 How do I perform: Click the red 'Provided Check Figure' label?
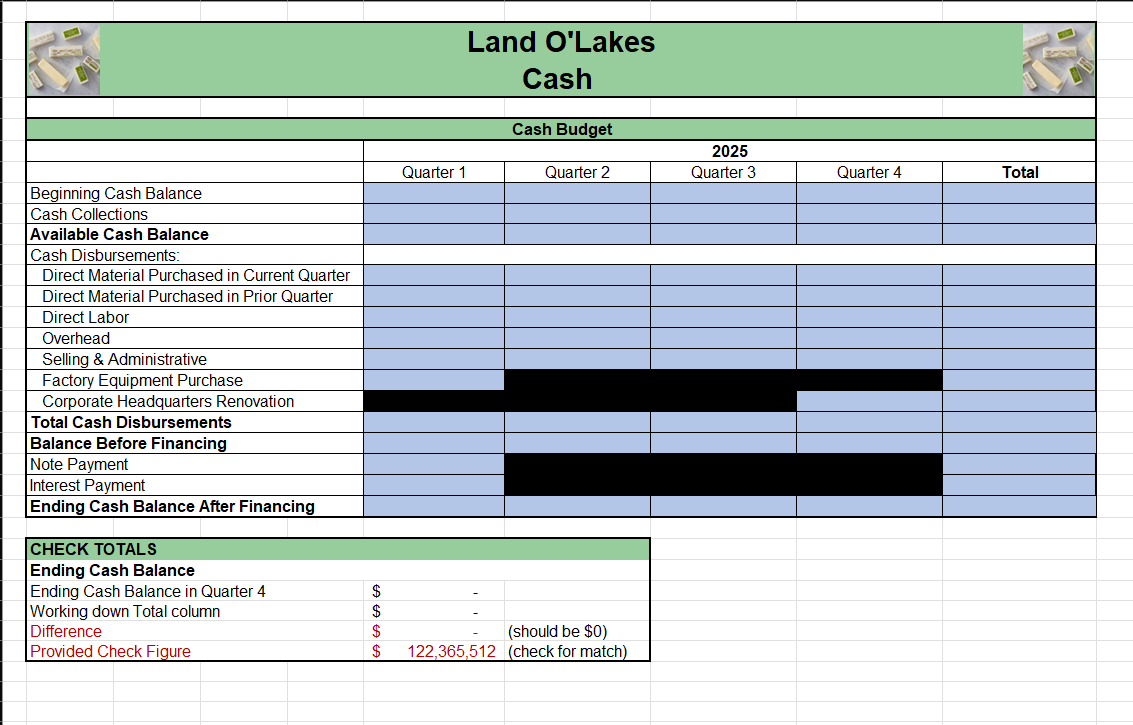pos(111,651)
